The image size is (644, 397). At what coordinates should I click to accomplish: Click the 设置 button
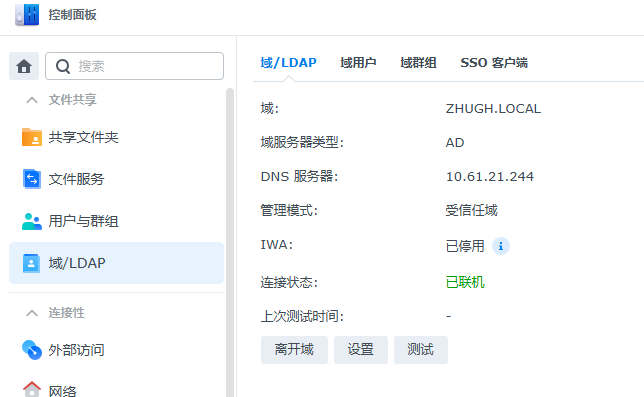click(x=361, y=350)
